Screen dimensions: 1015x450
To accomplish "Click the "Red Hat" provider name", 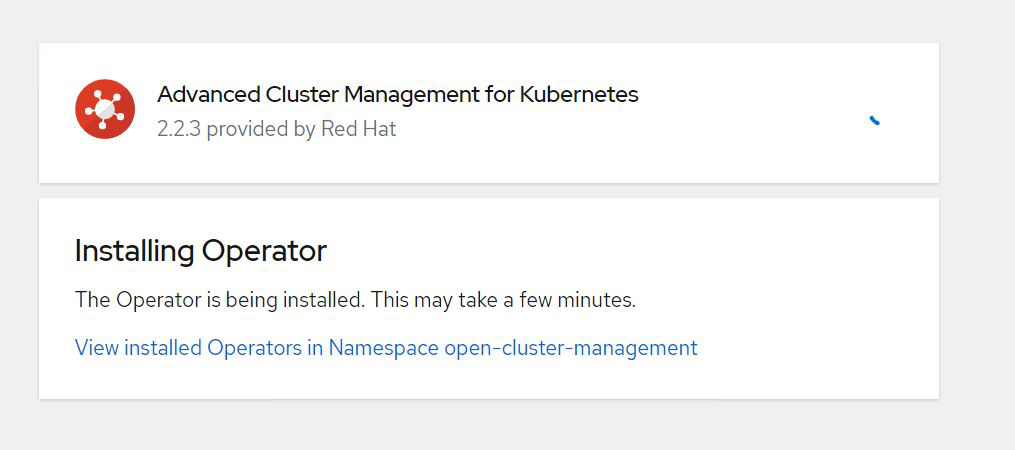I will (358, 129).
